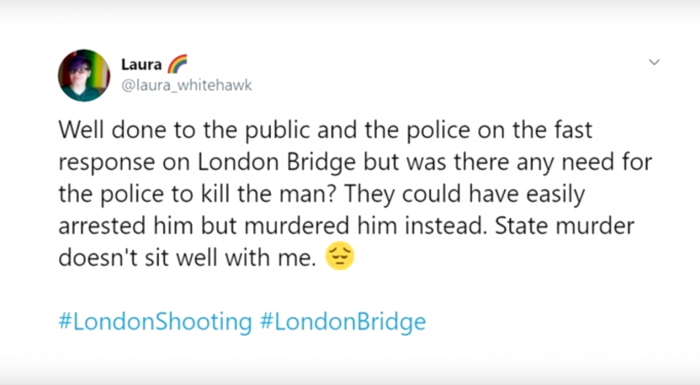
Task: Click the tweet line starting "the police to kill"
Action: 321,194
